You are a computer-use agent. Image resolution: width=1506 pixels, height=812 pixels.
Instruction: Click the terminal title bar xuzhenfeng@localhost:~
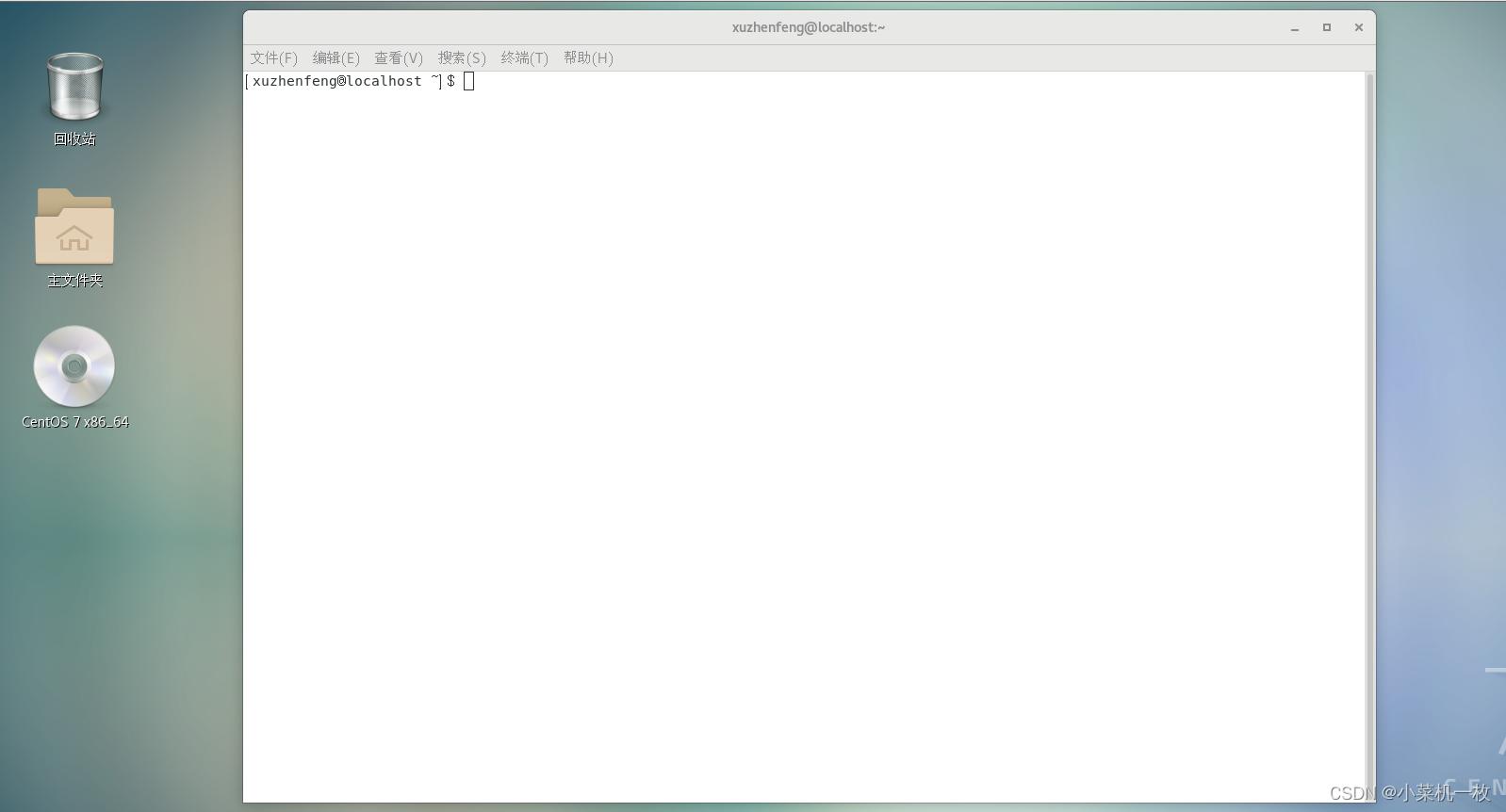click(x=809, y=27)
